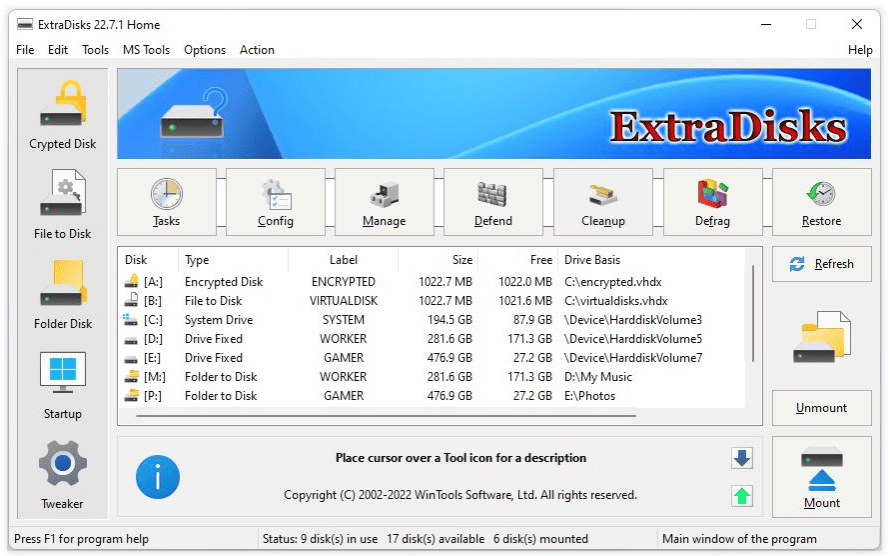Select the folder disk icon for [P:]

coord(131,395)
